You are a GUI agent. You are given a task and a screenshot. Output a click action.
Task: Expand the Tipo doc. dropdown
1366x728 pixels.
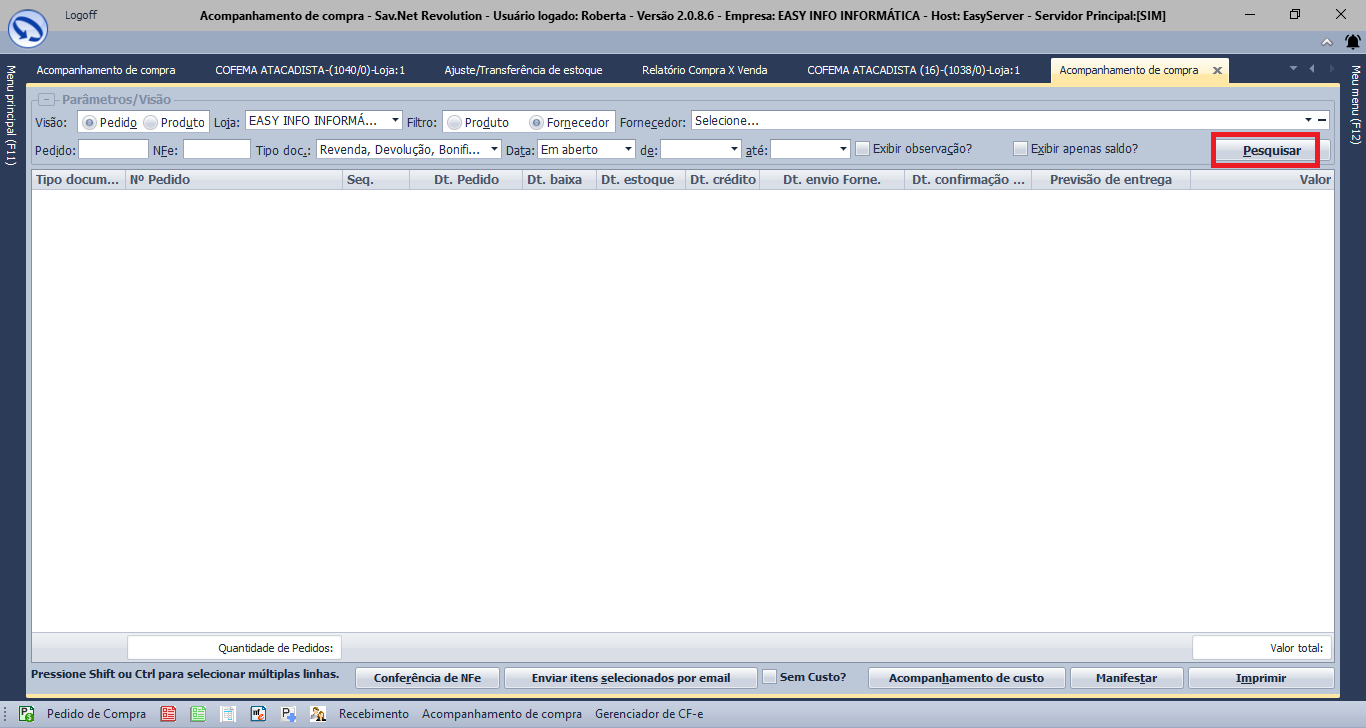(494, 149)
